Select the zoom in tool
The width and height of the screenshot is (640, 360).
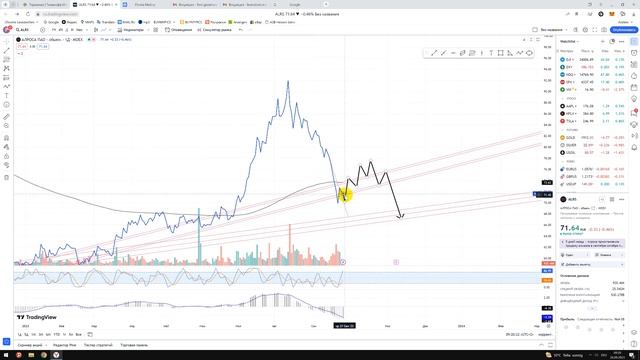[7, 126]
